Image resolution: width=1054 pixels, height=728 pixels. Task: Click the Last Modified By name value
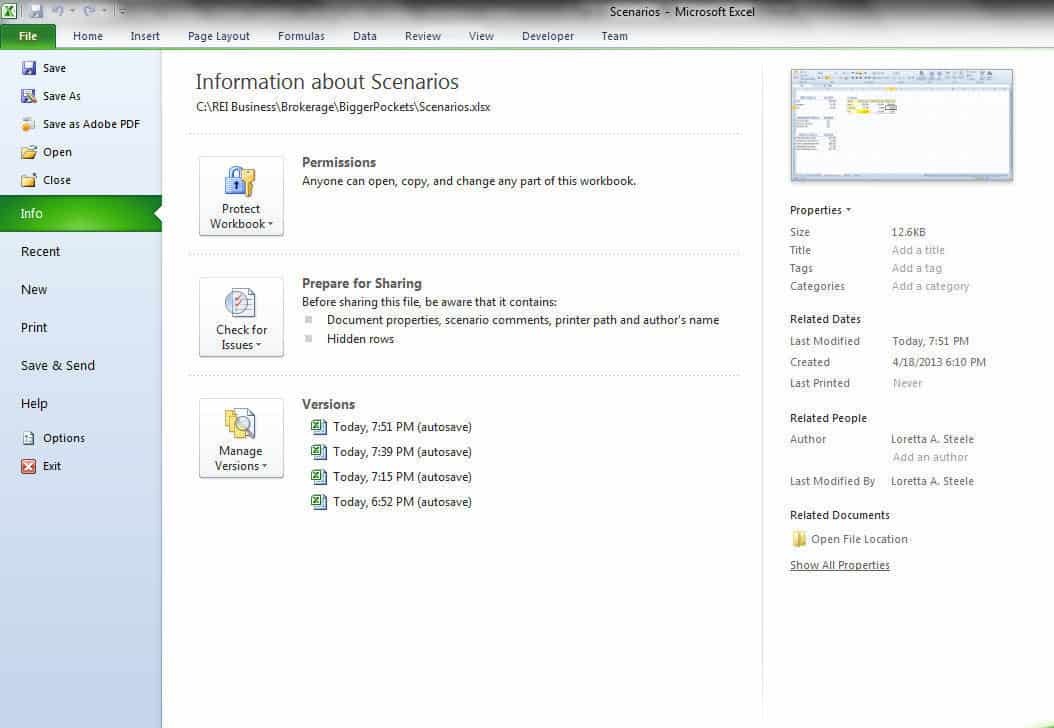pyautogui.click(x=932, y=481)
